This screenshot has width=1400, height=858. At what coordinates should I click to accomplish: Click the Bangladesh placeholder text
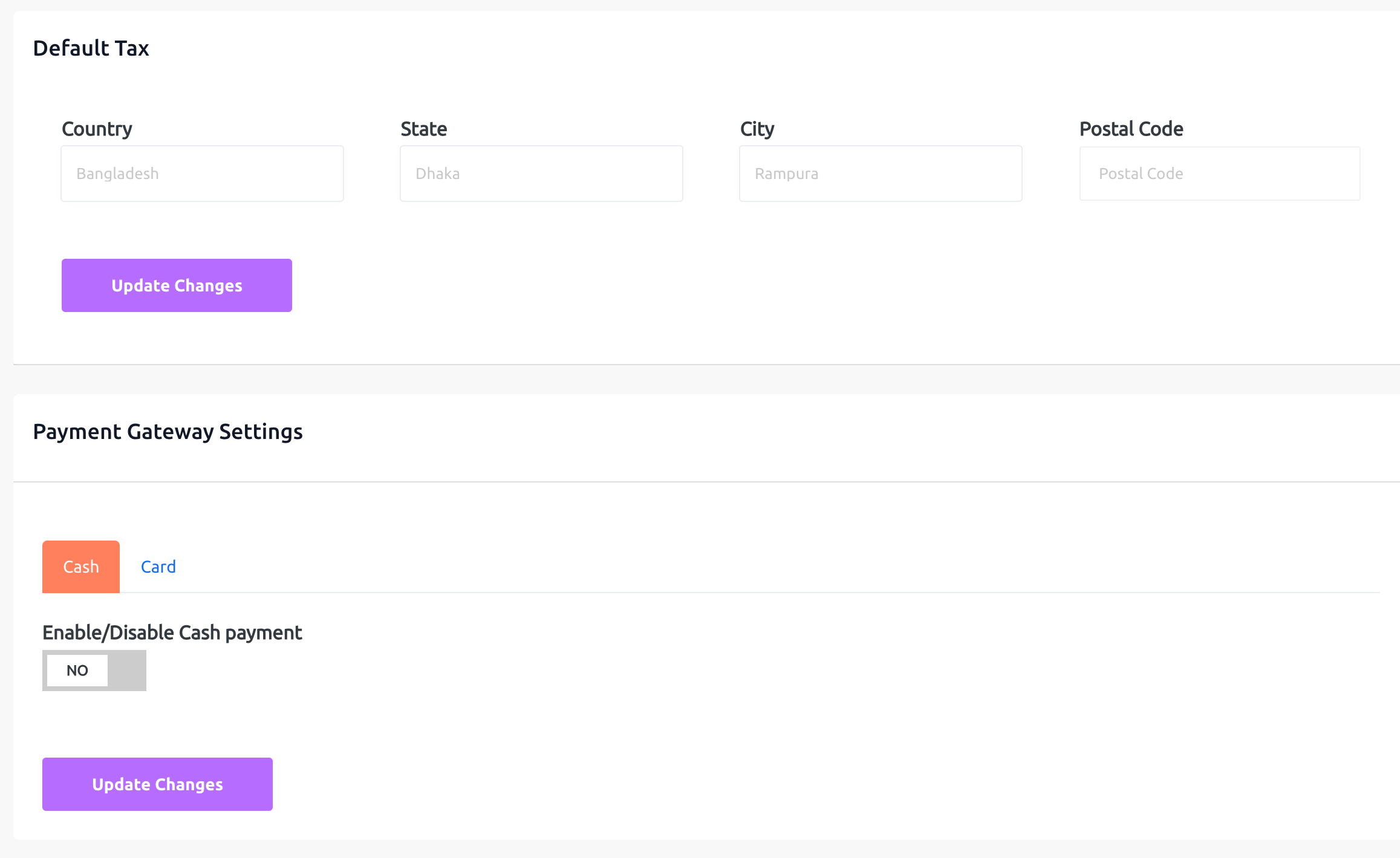[118, 174]
